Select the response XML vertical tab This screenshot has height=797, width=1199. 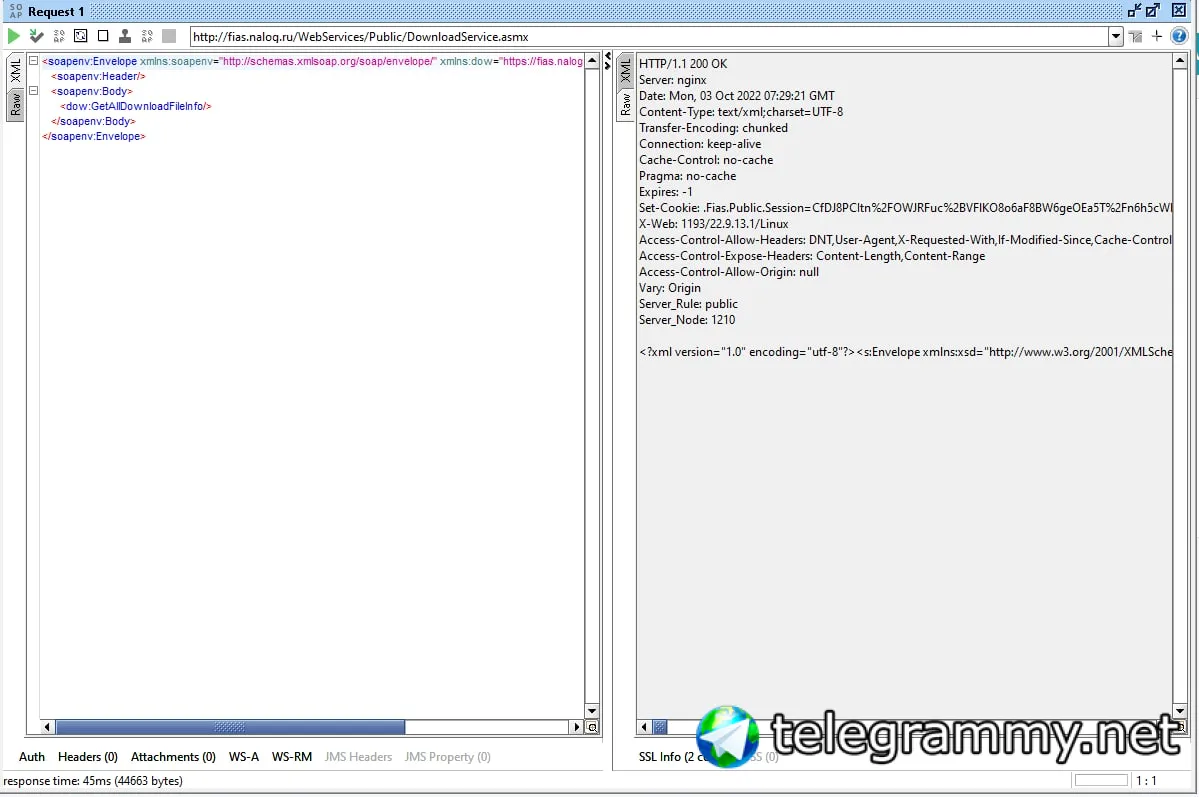[625, 71]
